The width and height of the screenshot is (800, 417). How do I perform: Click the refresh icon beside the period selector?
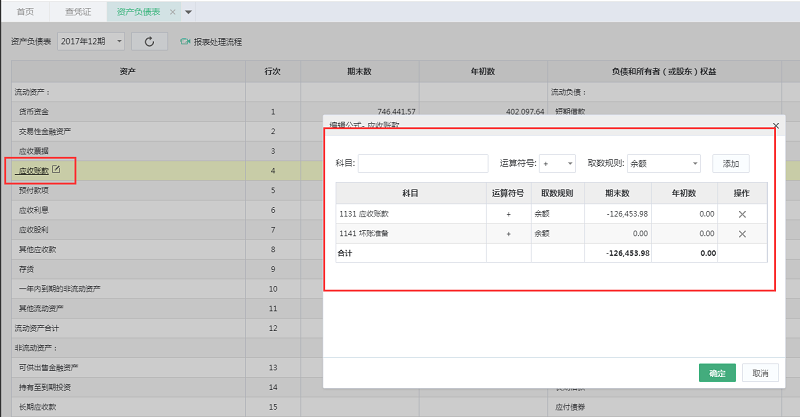click(149, 42)
